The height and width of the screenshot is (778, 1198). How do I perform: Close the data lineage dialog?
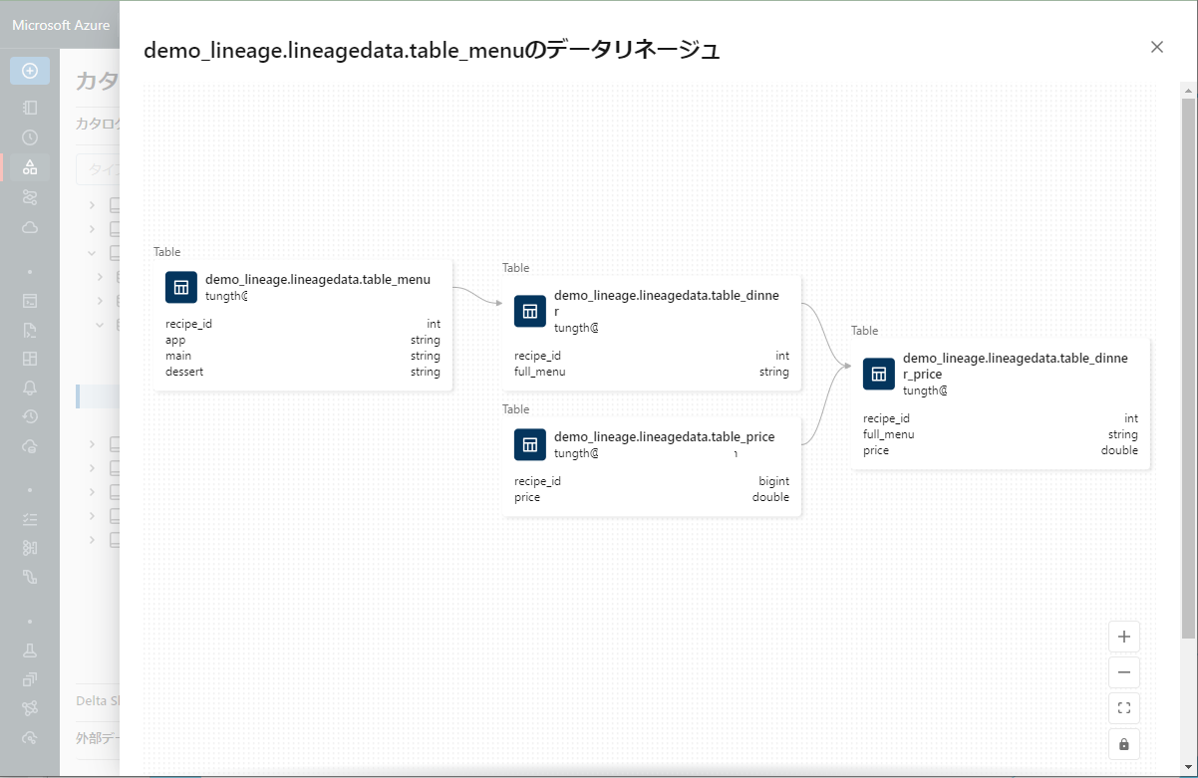tap(1157, 47)
